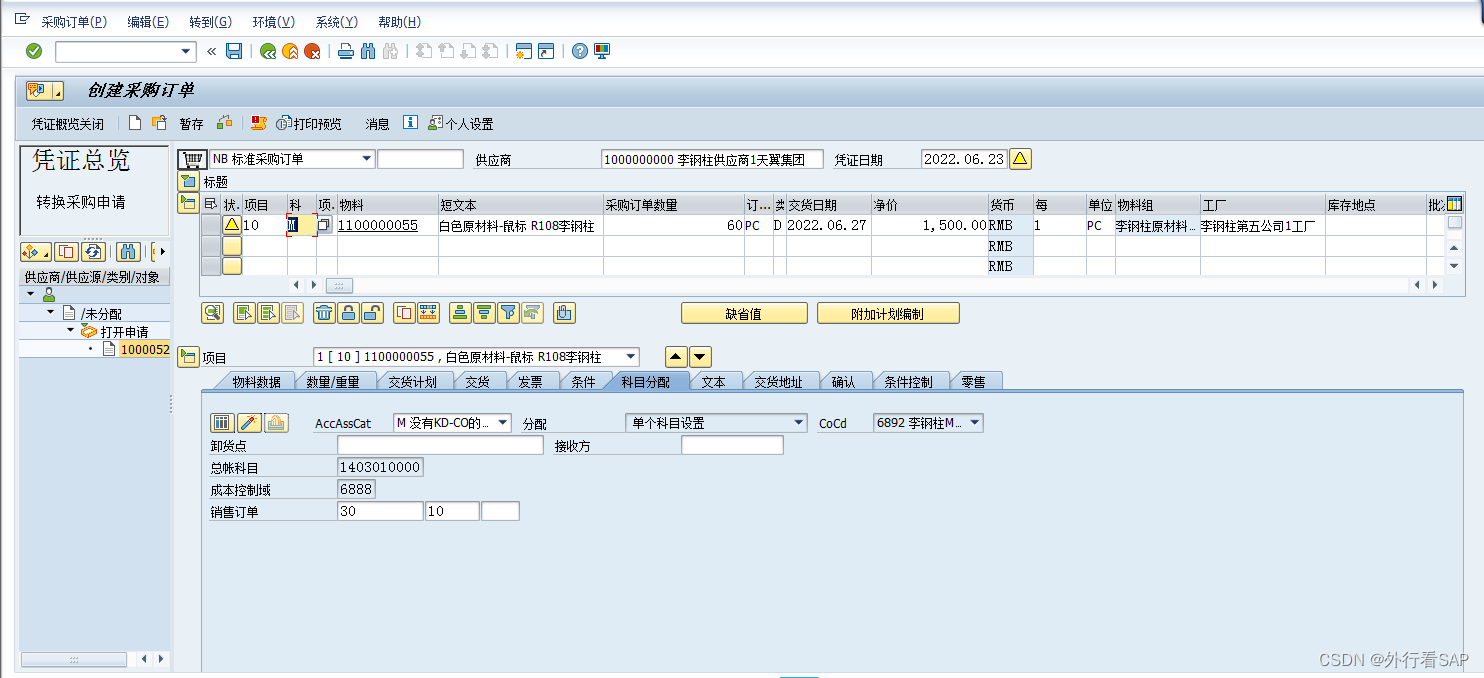Save the purchase order with disk icon
This screenshot has height=678, width=1484.
[234, 50]
